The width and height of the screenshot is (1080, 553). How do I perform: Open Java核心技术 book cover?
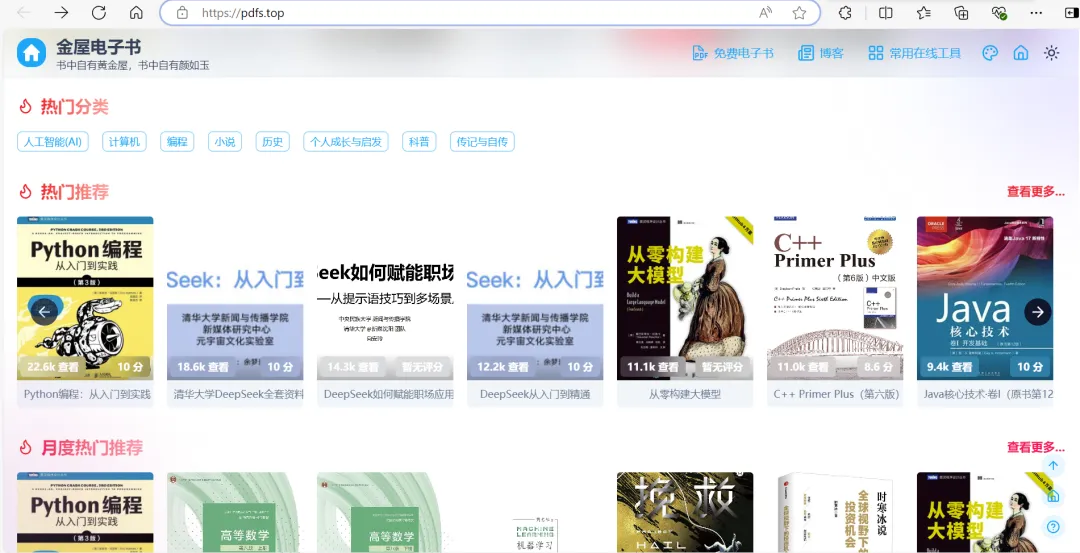(985, 298)
